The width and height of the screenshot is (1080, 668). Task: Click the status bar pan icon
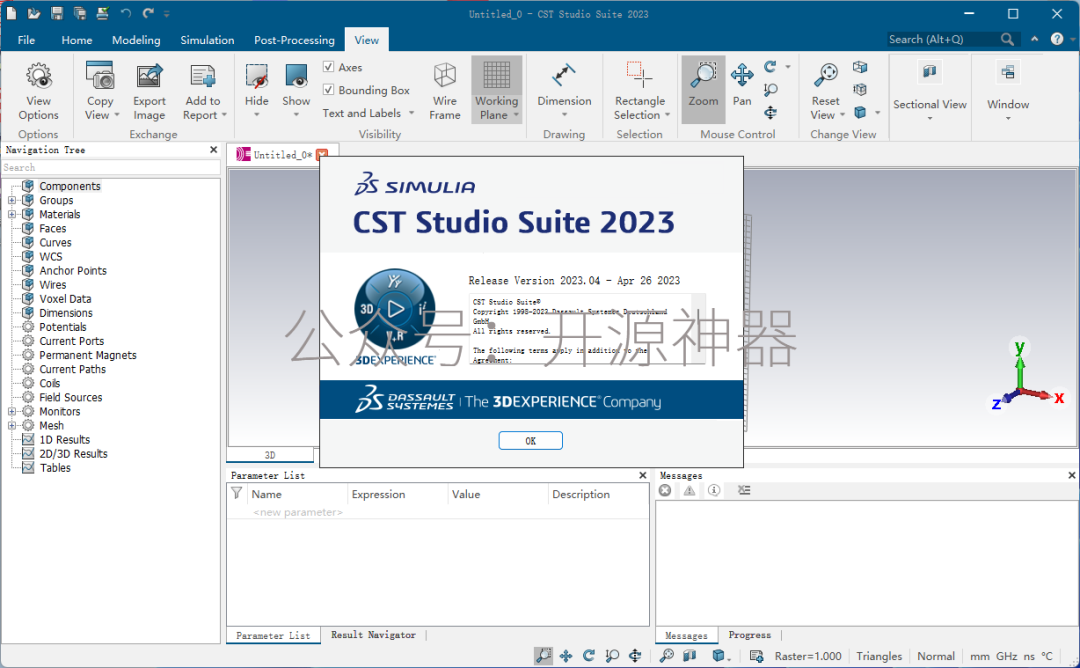coord(566,656)
